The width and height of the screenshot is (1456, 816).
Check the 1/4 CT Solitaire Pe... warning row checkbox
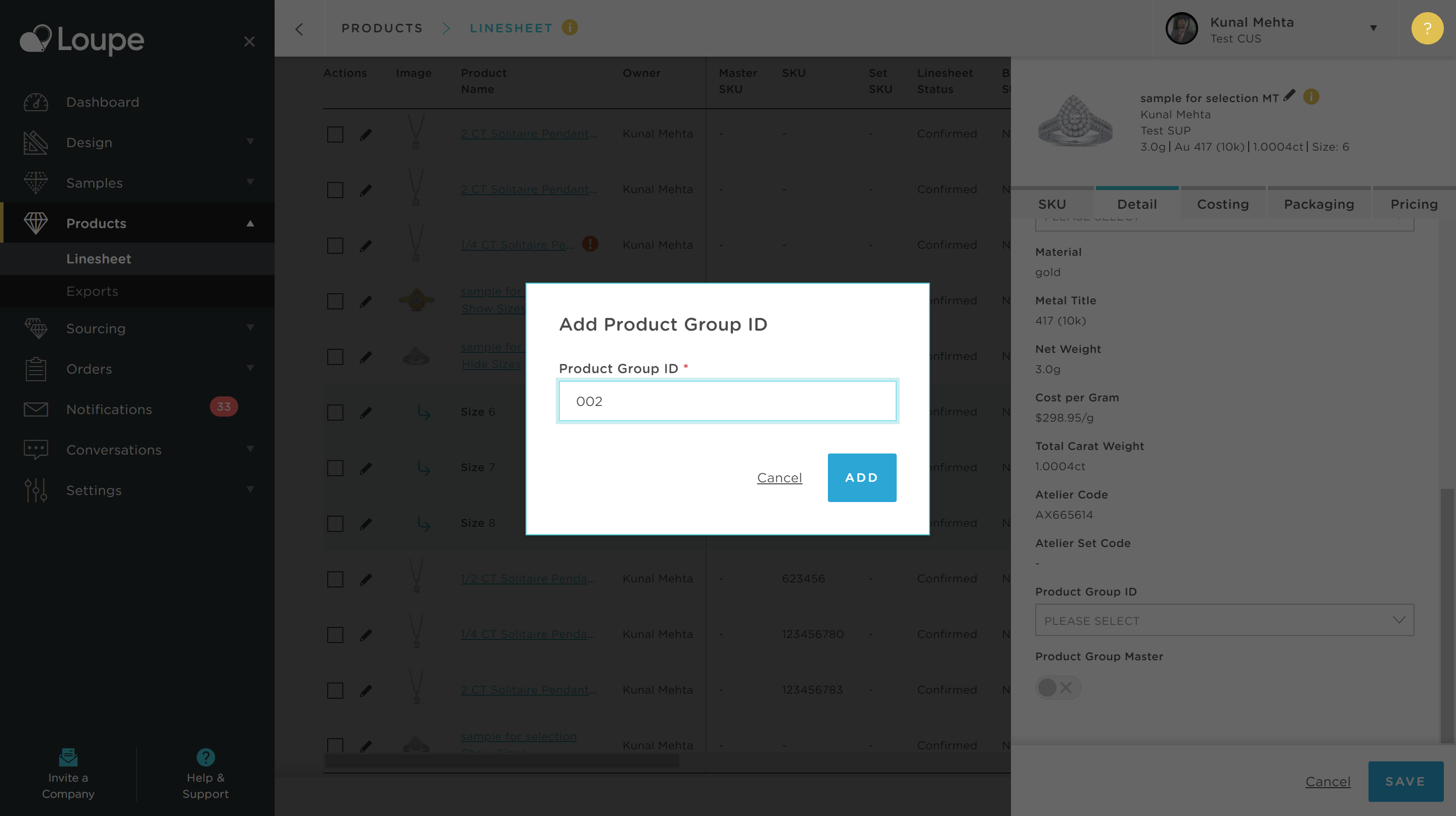335,246
